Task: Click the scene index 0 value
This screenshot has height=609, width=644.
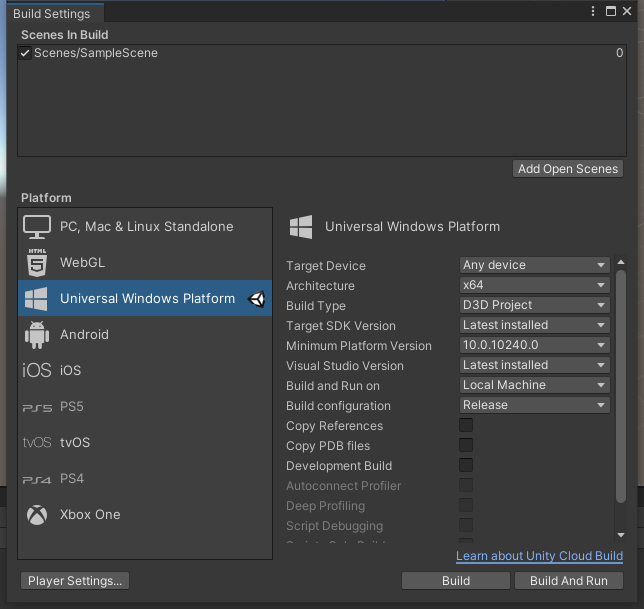Action: tap(619, 53)
